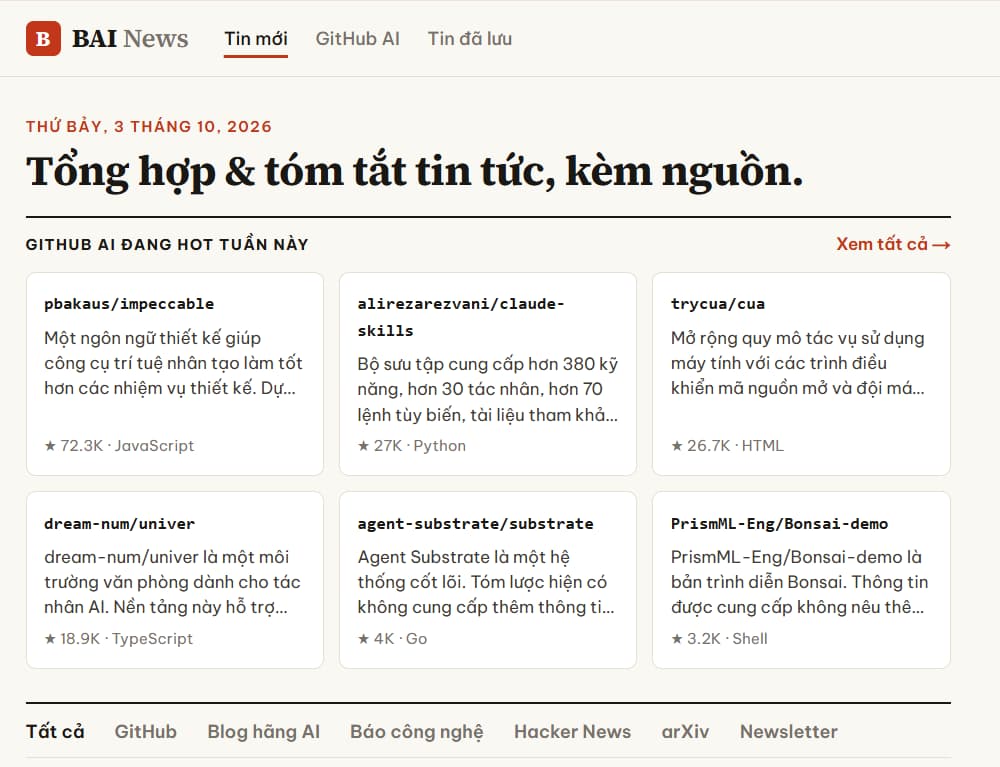Open the GitHub AI navigation tab

358,39
